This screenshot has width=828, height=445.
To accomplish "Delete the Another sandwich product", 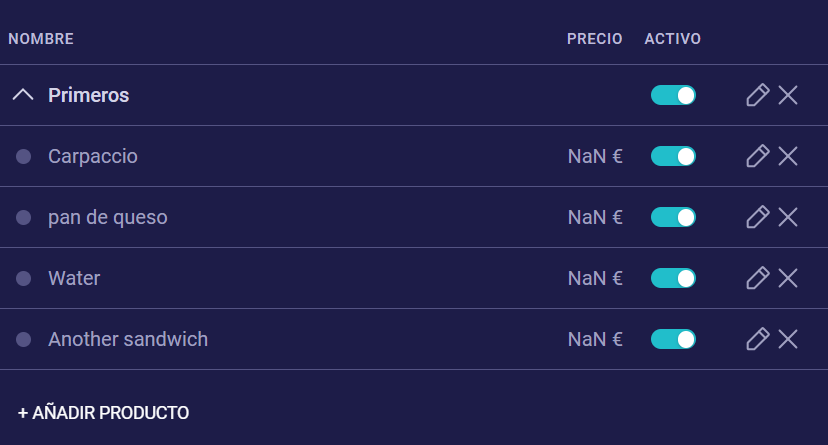I will [788, 339].
